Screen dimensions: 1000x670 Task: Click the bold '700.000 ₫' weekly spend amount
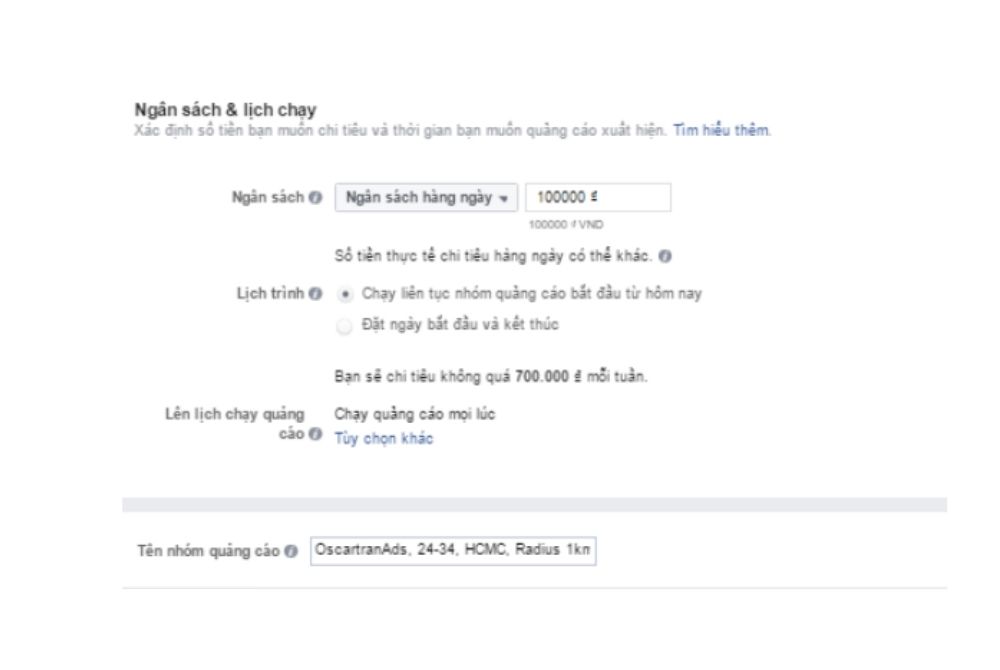[548, 377]
